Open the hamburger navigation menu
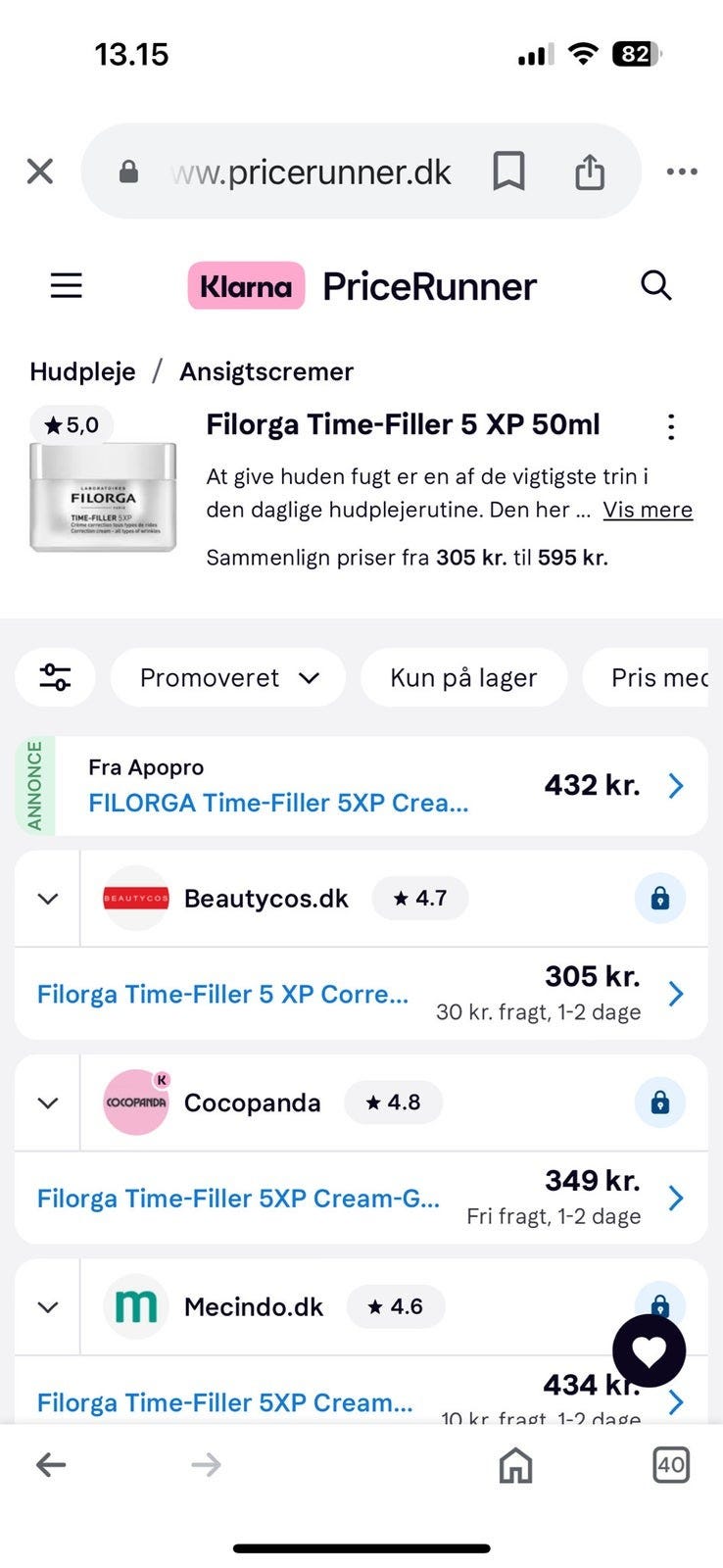Image resolution: width=723 pixels, height=1568 pixels. [67, 286]
